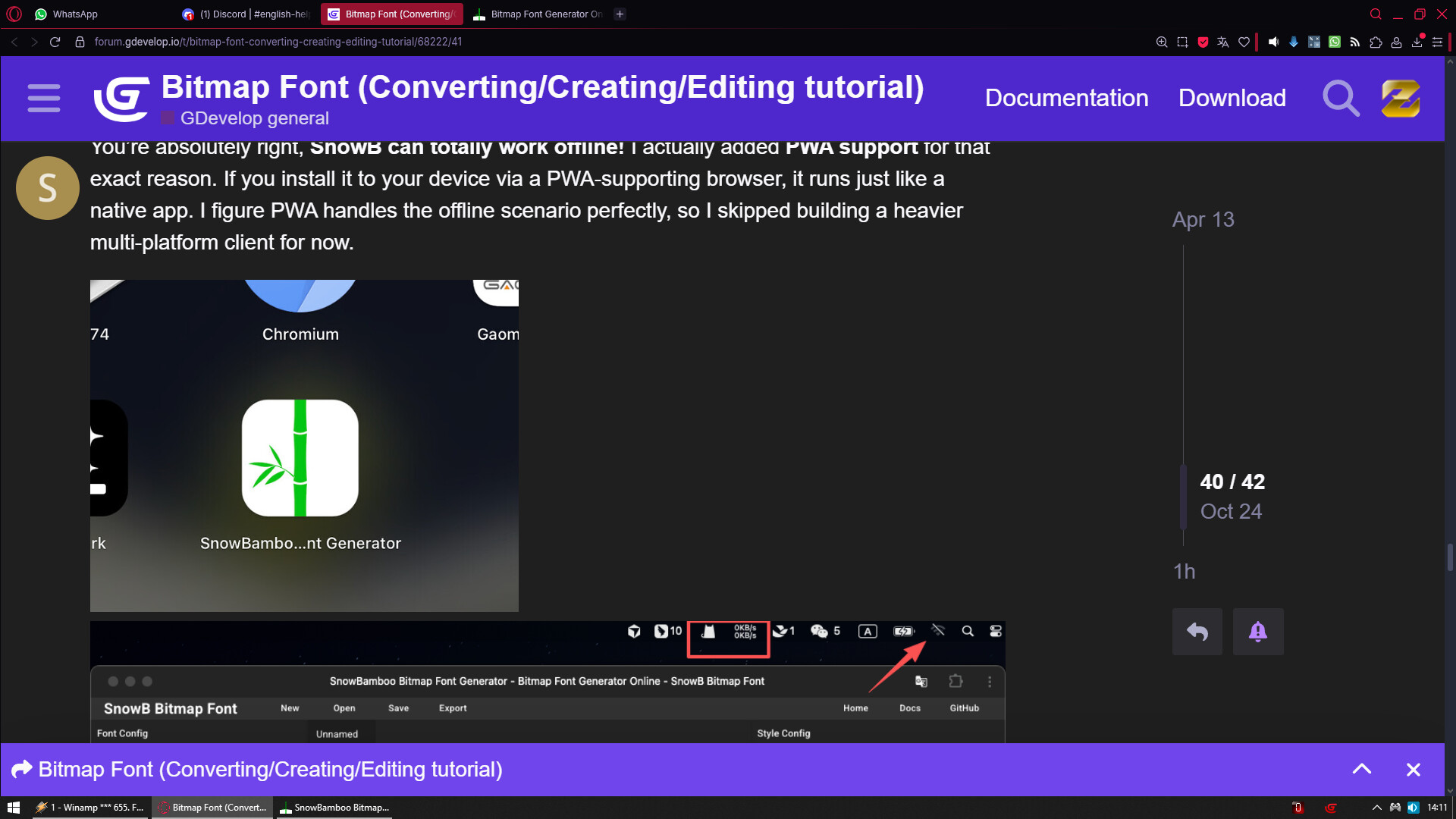Screen dimensions: 1456x819
Task: Click the RSS feed extension icon
Action: click(1355, 42)
